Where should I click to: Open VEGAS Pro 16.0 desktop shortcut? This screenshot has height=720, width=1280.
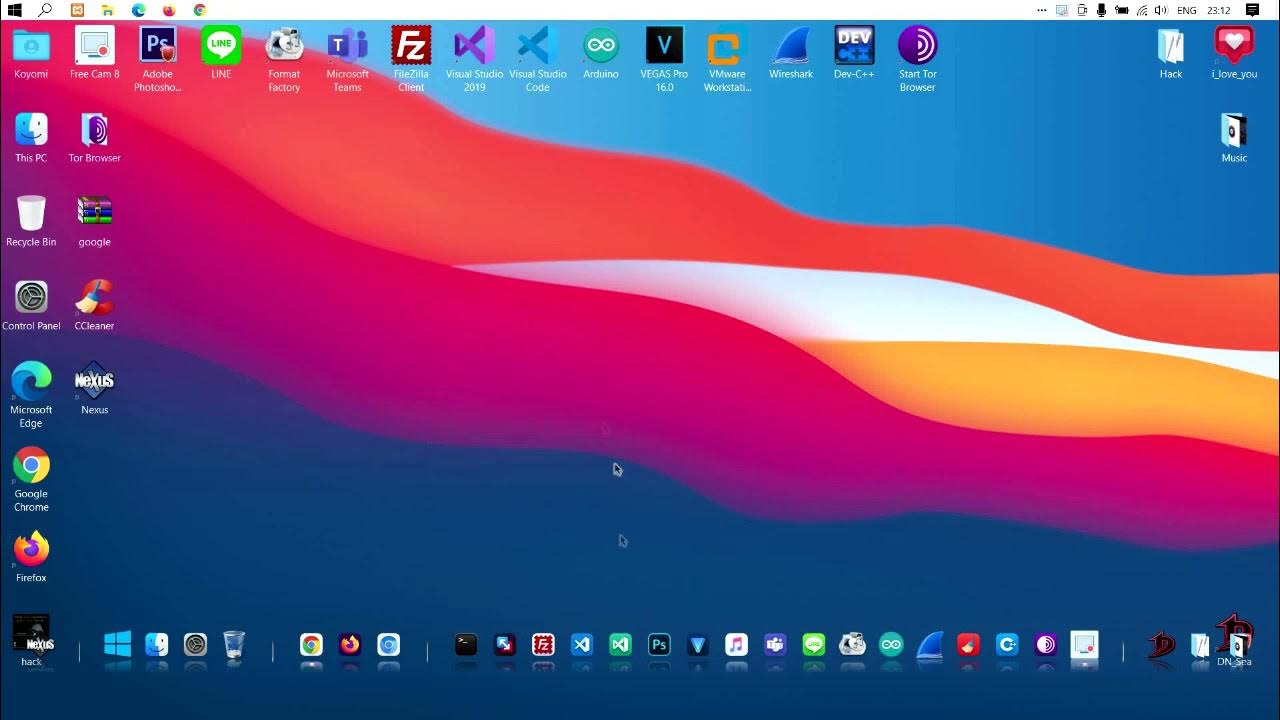click(664, 59)
